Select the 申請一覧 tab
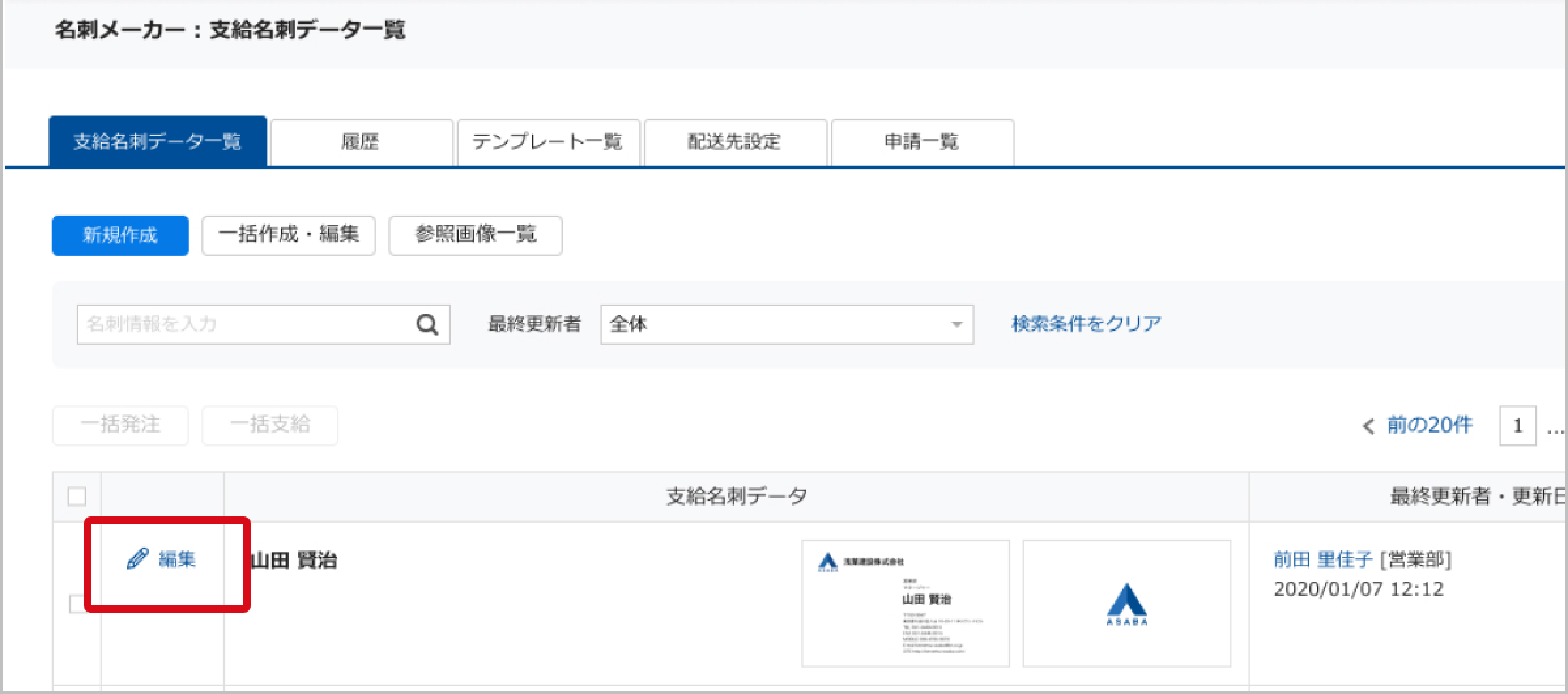 point(922,142)
